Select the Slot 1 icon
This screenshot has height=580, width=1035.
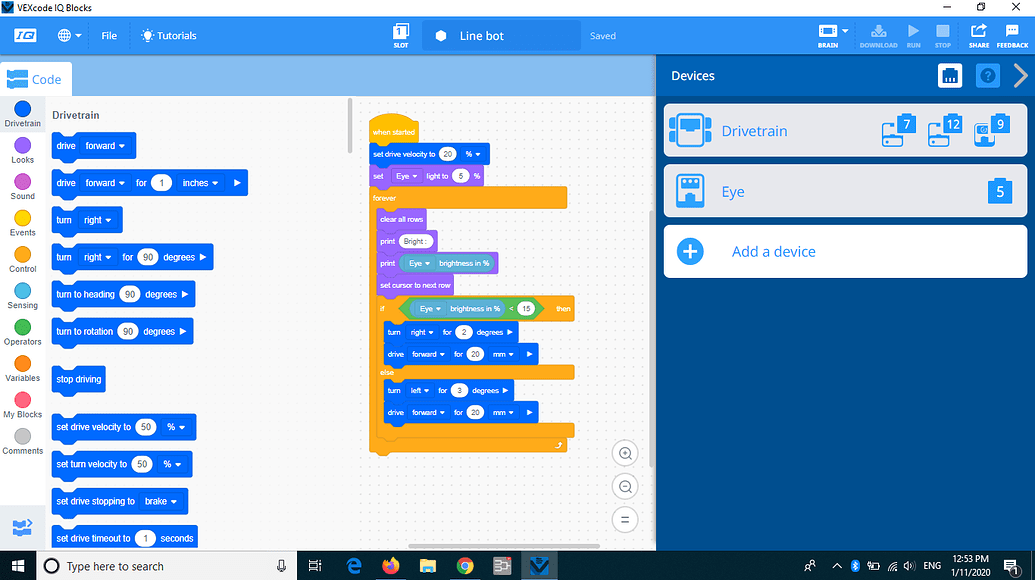point(401,33)
